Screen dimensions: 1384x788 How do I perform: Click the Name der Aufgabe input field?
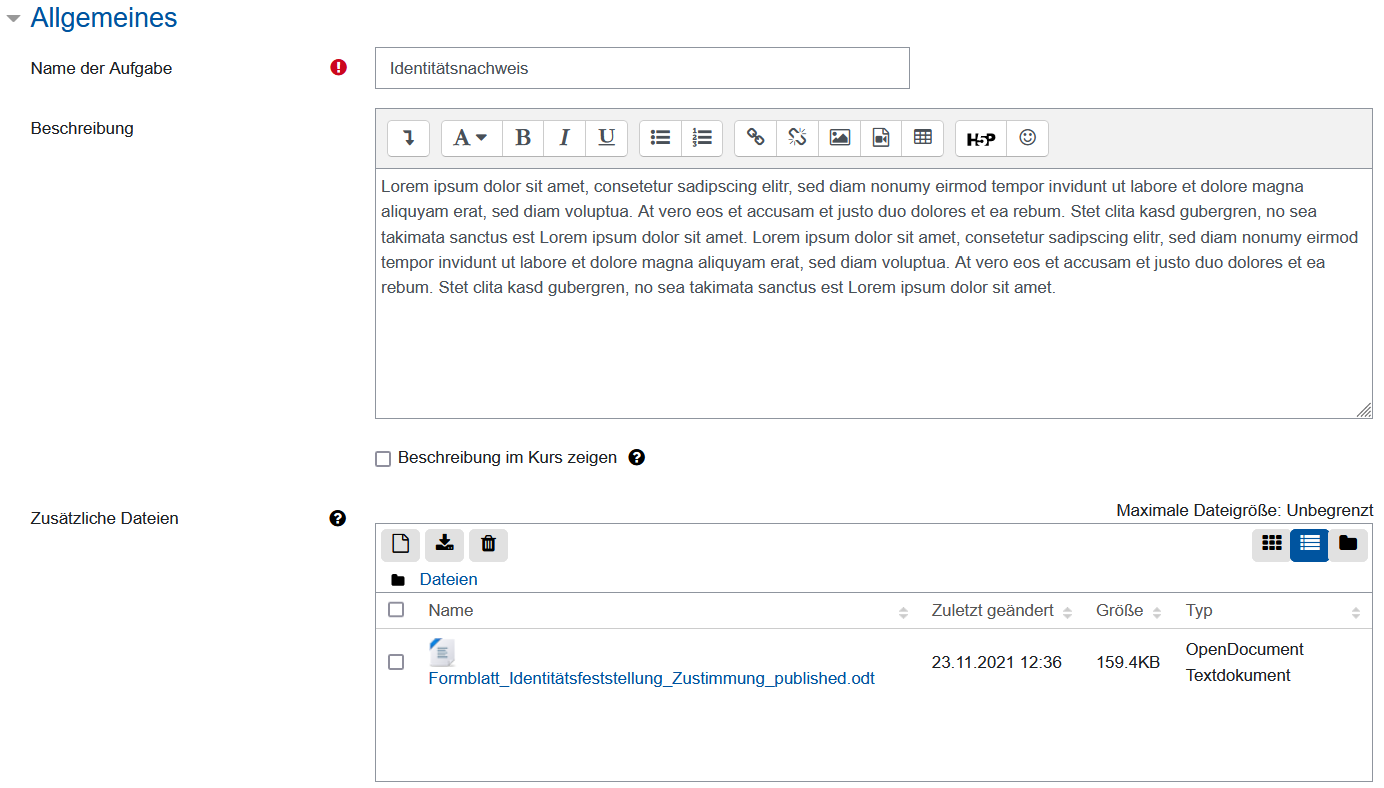(642, 67)
